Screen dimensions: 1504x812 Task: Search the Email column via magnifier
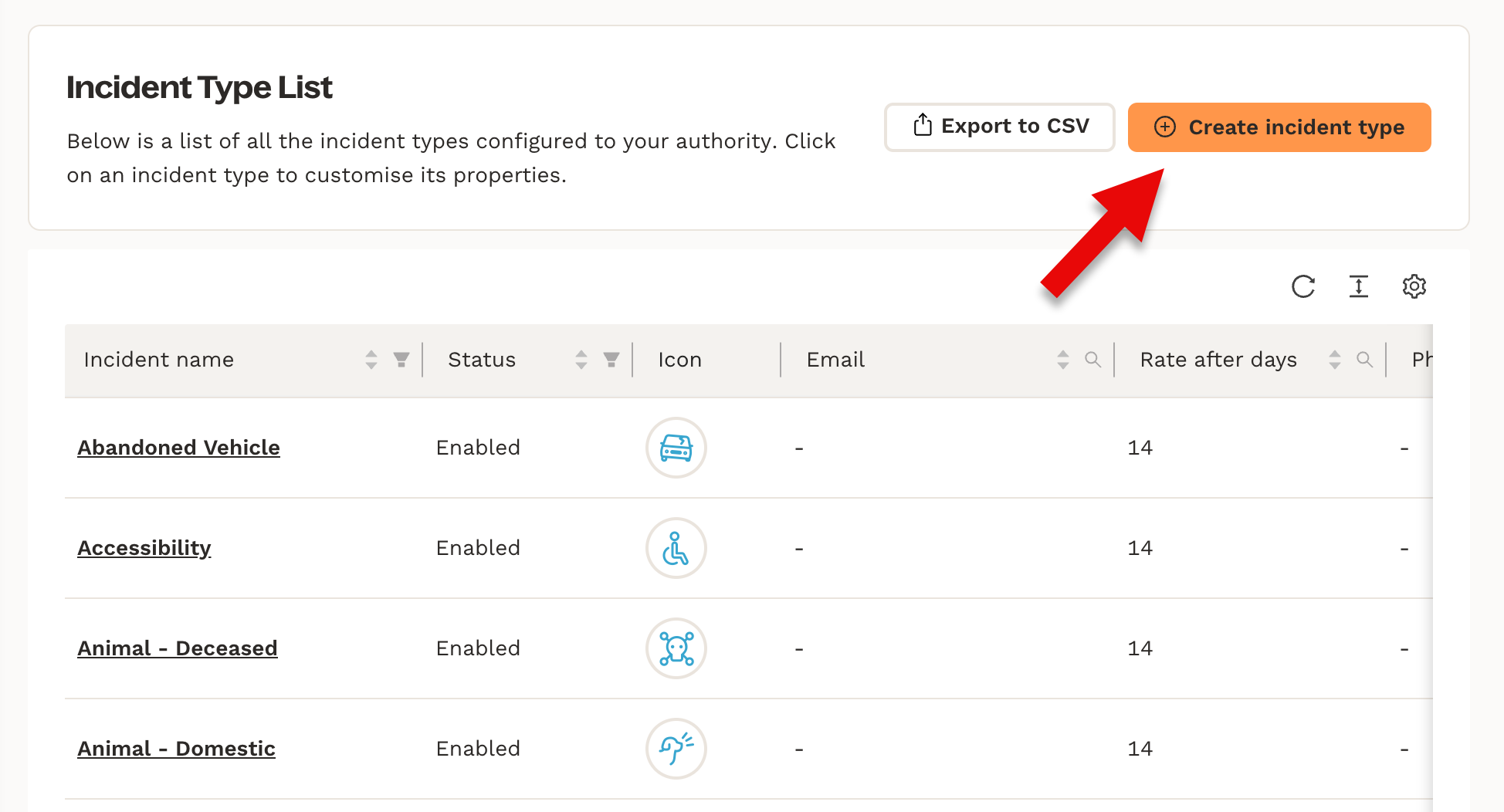pyautogui.click(x=1092, y=360)
